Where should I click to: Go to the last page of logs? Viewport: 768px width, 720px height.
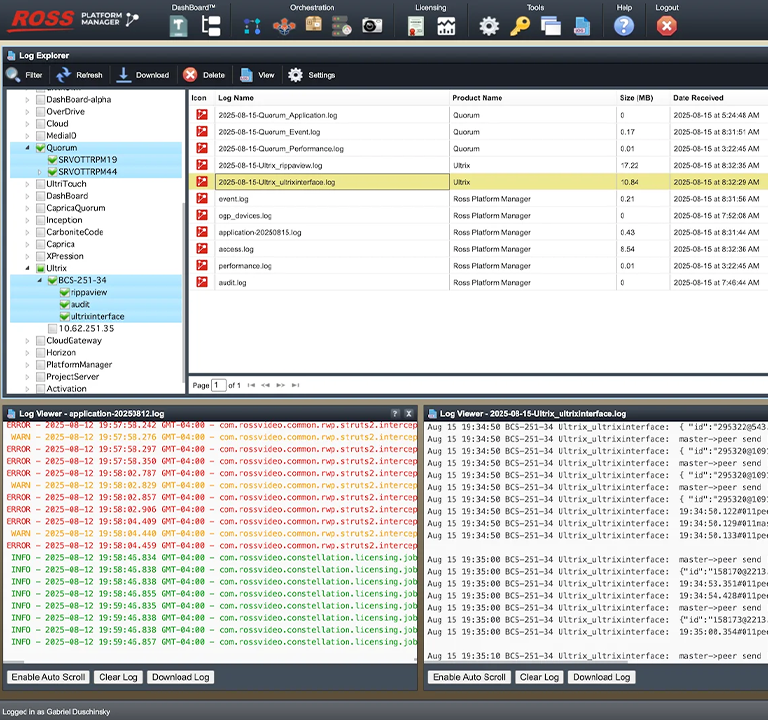[x=295, y=385]
